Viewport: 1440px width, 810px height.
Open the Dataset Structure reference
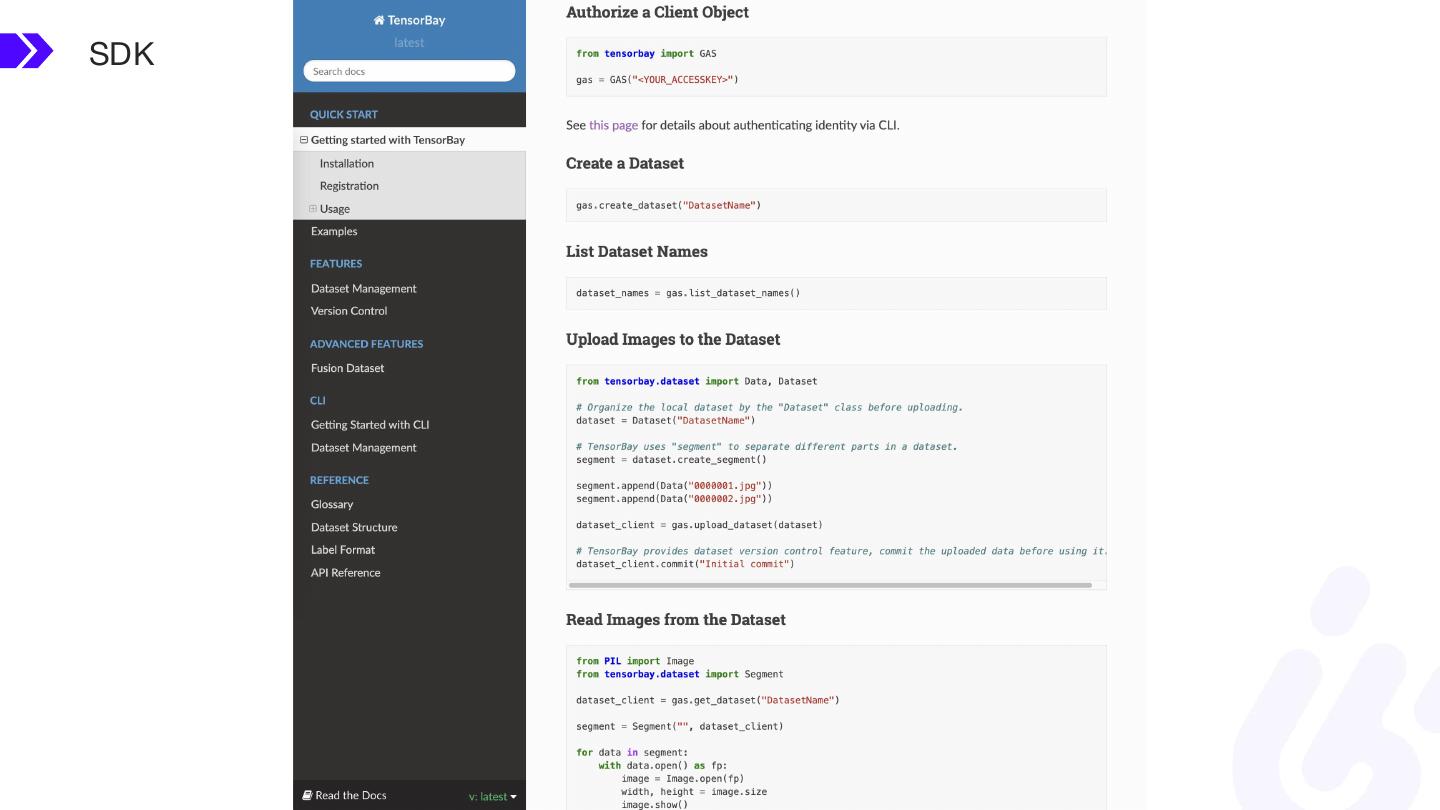point(354,528)
